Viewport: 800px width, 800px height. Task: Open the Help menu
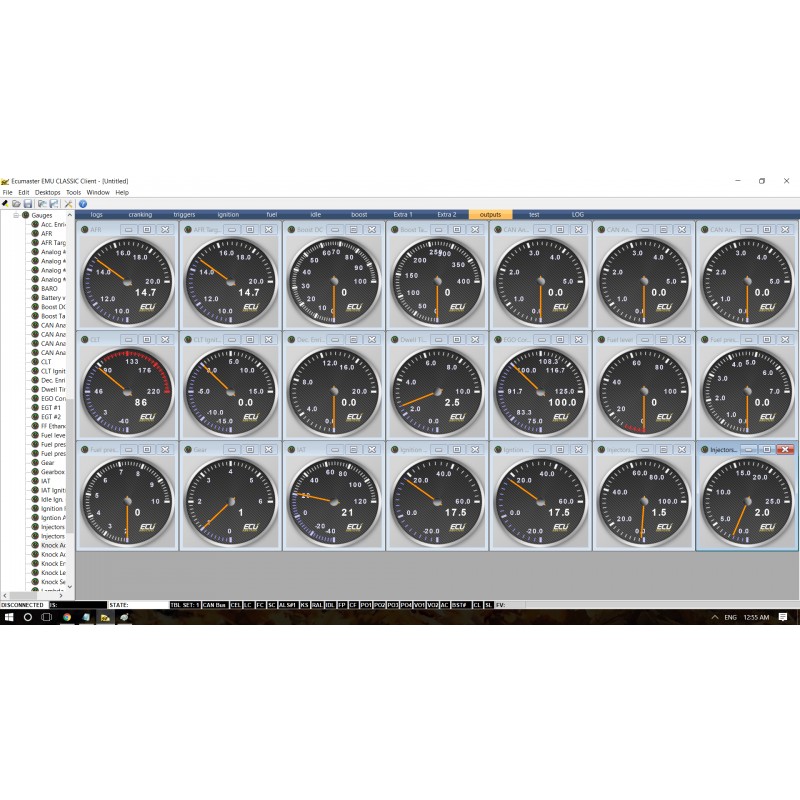click(x=122, y=192)
